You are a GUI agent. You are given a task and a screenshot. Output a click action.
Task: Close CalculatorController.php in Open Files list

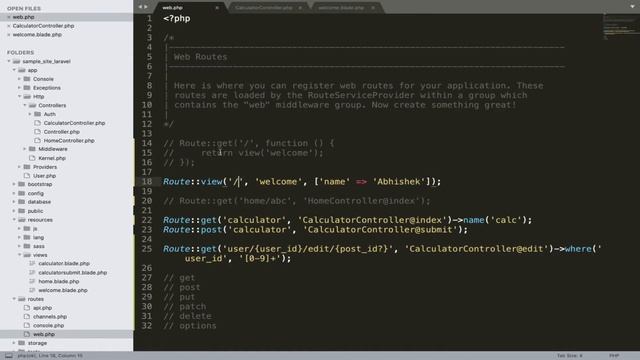[9, 26]
